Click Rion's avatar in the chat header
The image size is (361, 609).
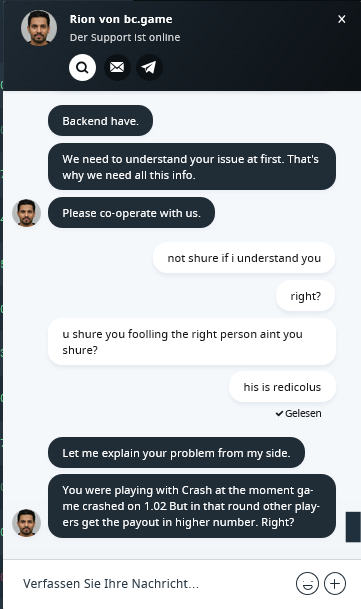[x=38, y=28]
